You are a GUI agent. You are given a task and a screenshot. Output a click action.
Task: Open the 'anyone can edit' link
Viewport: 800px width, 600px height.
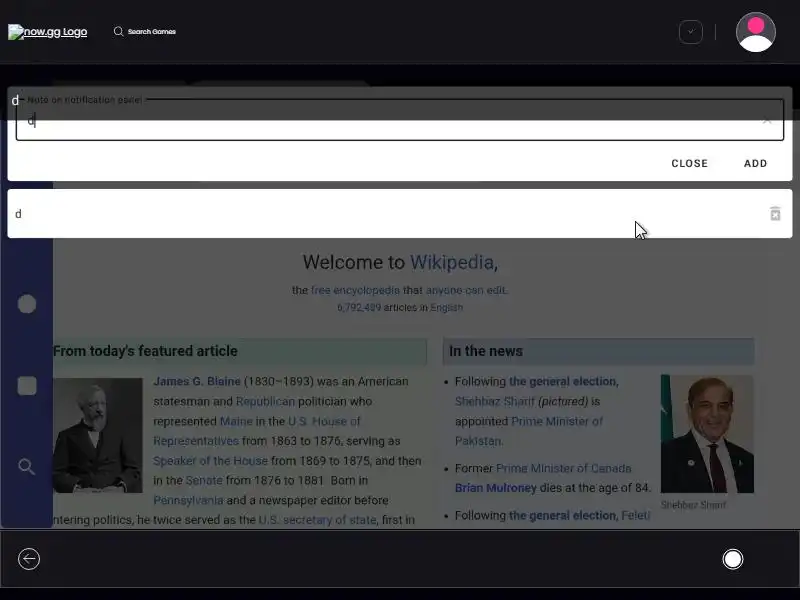coord(465,290)
